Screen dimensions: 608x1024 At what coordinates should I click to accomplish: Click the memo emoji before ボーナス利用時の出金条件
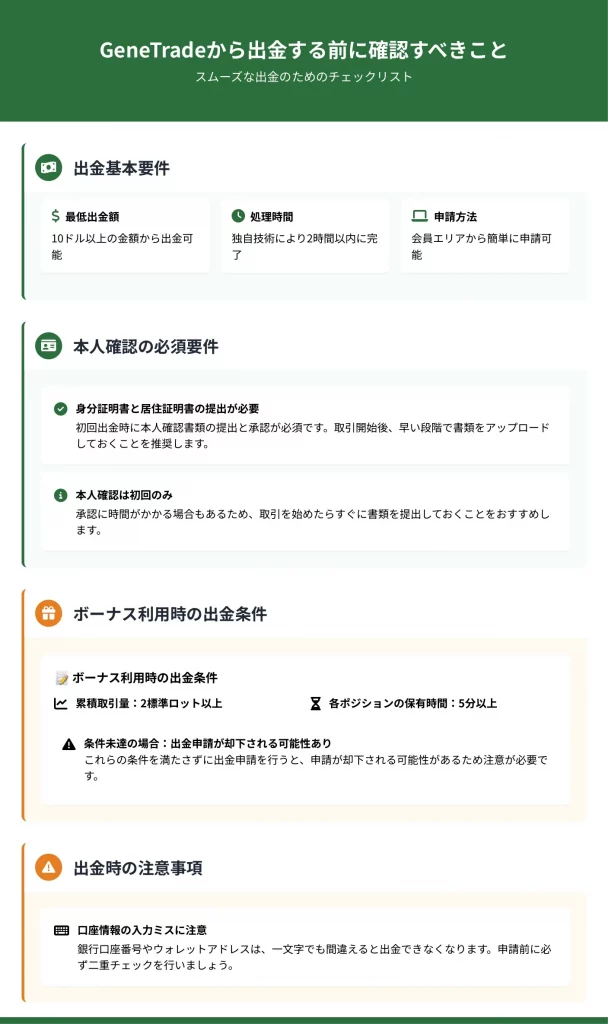pos(62,677)
